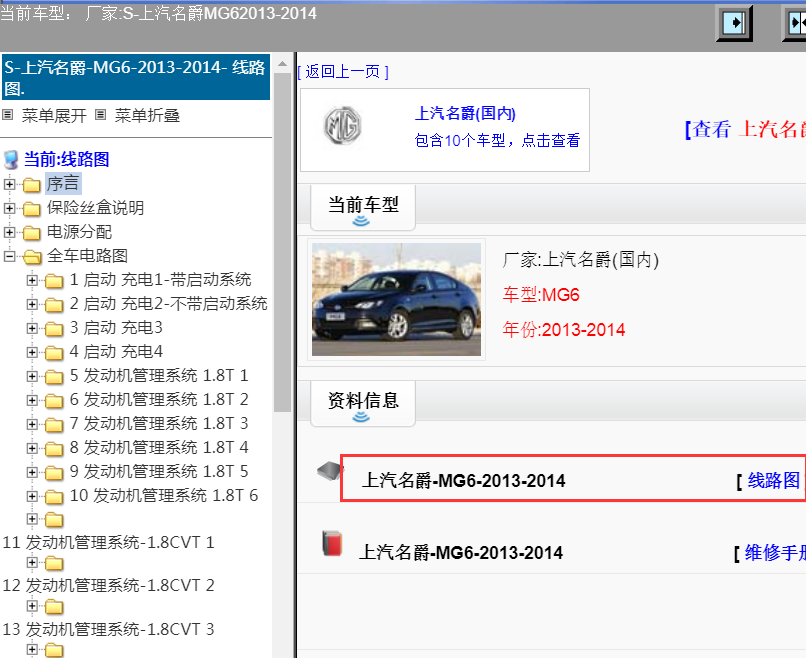This screenshot has height=658, width=806.
Task: Click the open folder icon for 全车电路图
Action: pyautogui.click(x=32, y=256)
